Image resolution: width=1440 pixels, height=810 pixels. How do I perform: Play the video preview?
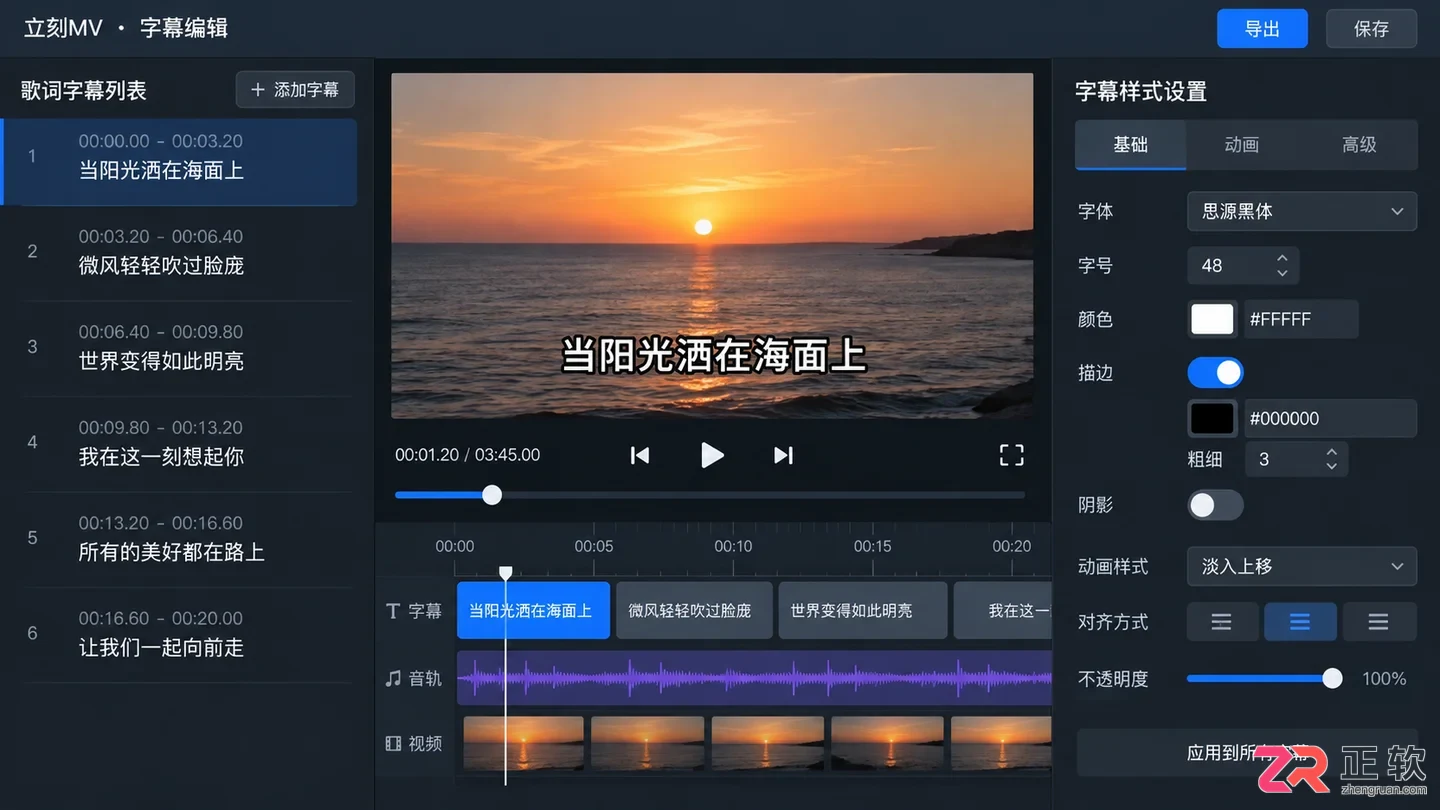712,455
